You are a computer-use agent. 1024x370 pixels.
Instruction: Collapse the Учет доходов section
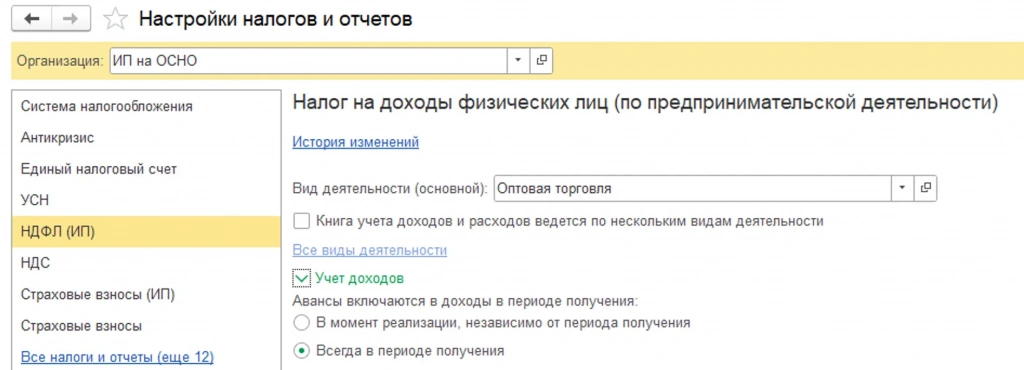tap(301, 279)
